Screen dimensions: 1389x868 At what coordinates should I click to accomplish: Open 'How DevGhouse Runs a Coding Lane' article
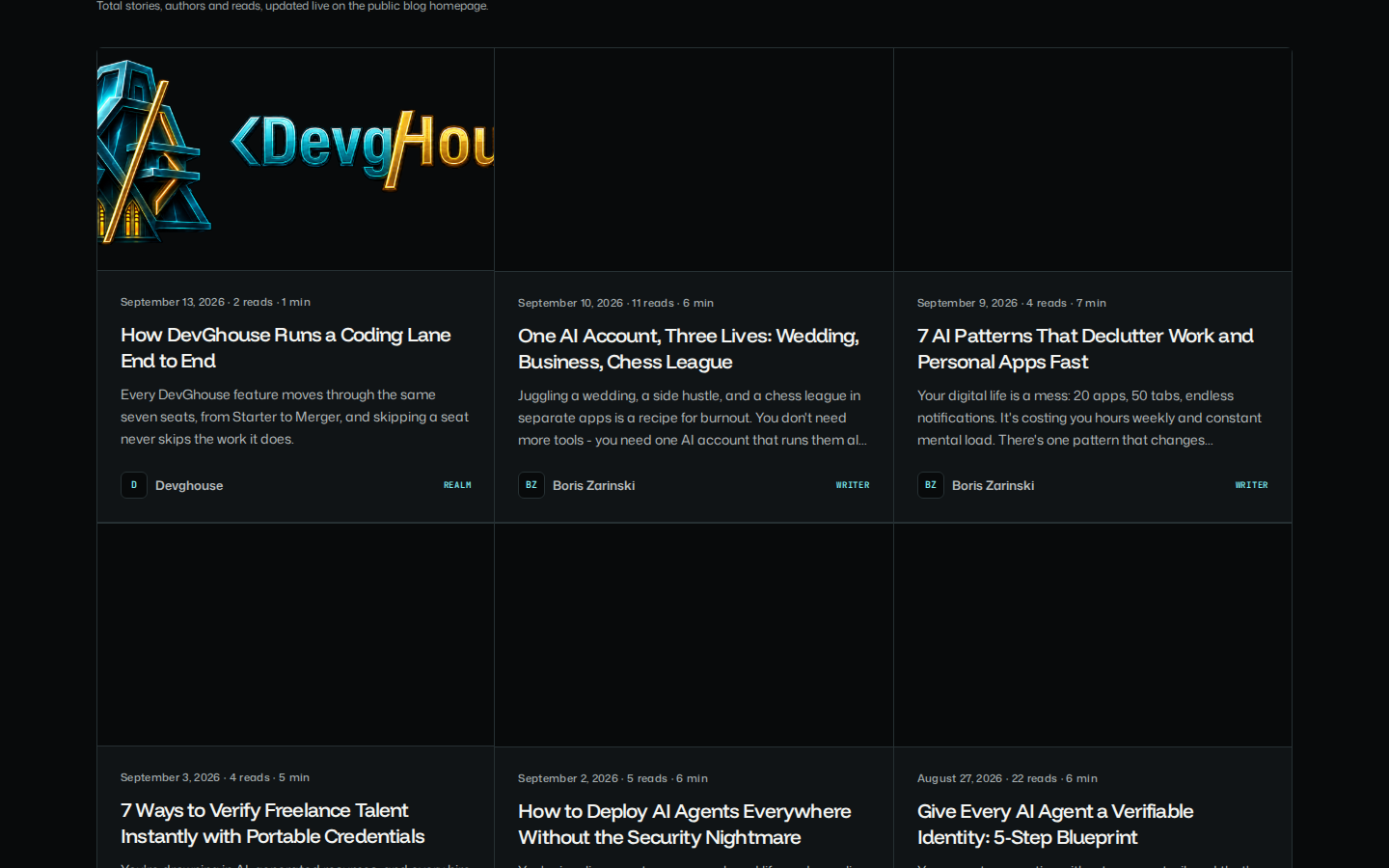pos(286,347)
